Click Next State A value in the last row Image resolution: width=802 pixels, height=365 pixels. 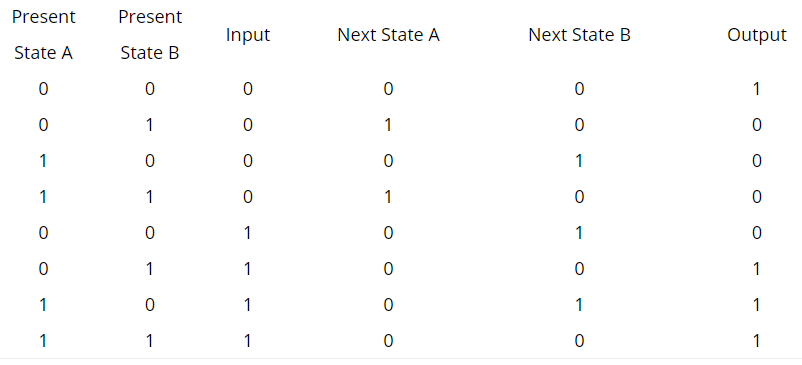[x=388, y=341]
